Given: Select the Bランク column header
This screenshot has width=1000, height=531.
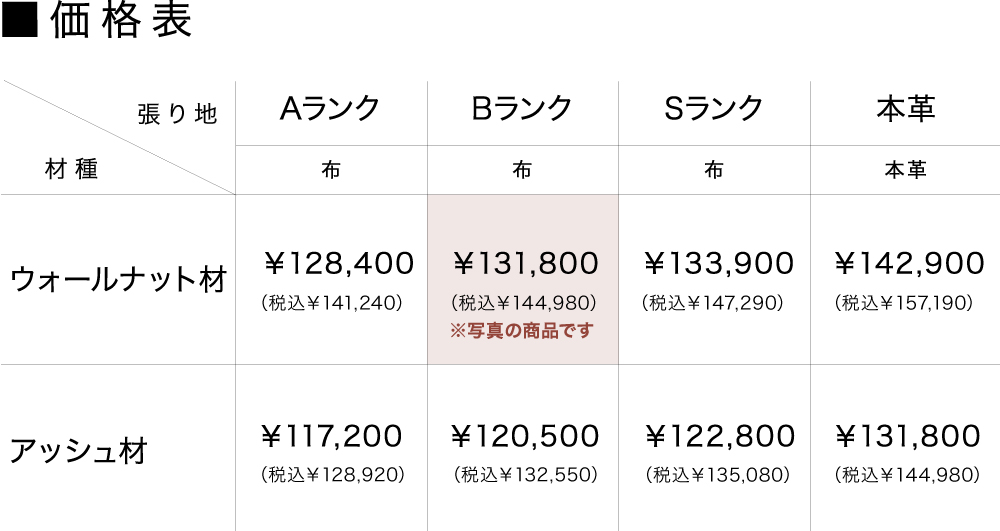Looking at the screenshot, I should point(522,108).
